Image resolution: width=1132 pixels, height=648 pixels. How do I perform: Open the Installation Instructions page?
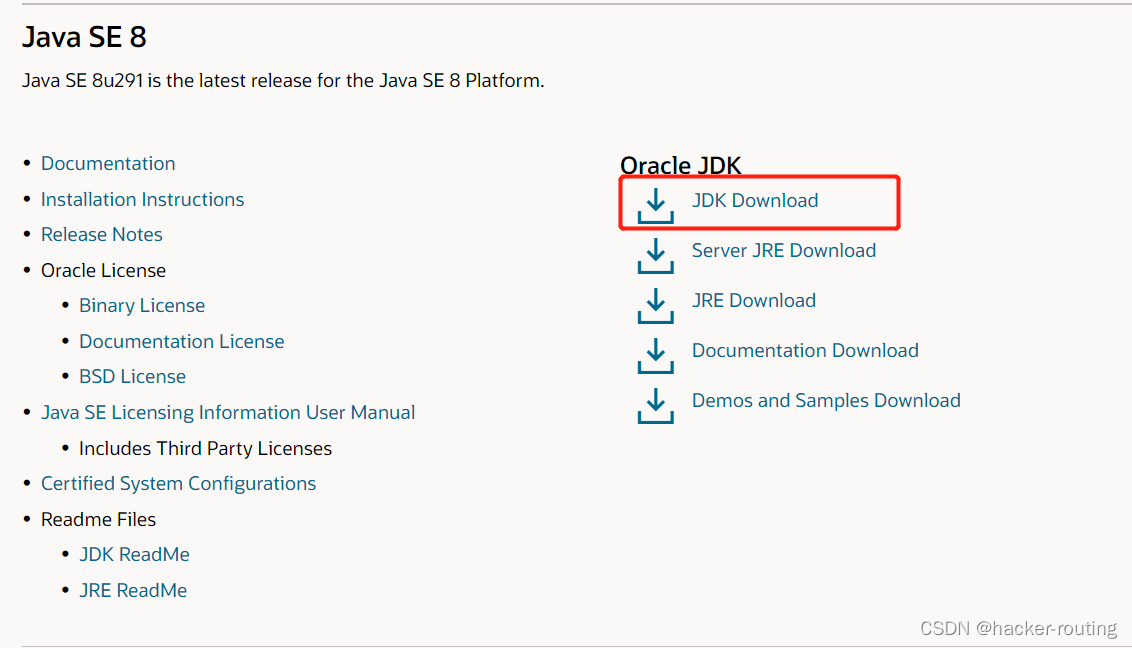pyautogui.click(x=142, y=199)
